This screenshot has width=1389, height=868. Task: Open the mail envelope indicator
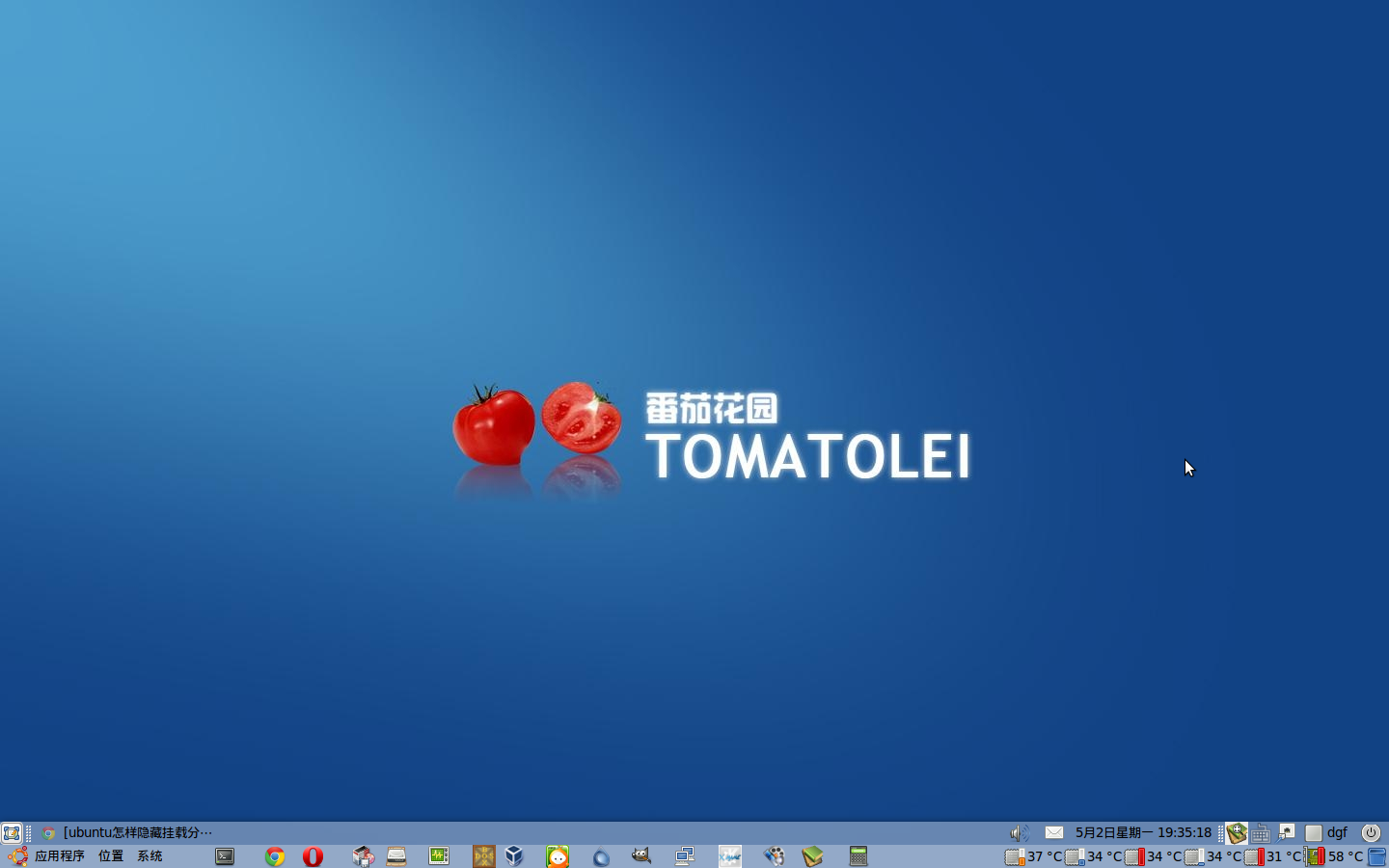pyautogui.click(x=1054, y=832)
